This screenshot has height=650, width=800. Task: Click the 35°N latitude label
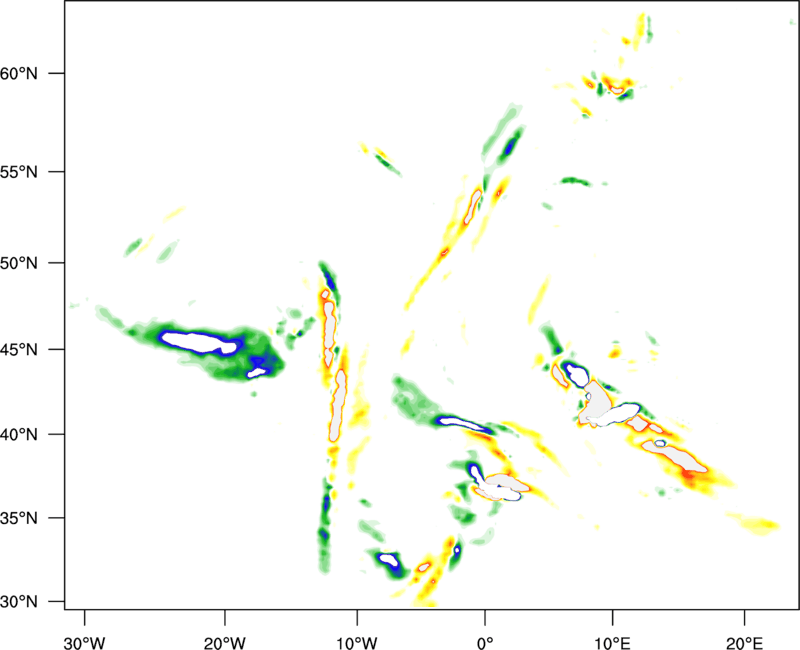(x=19, y=518)
